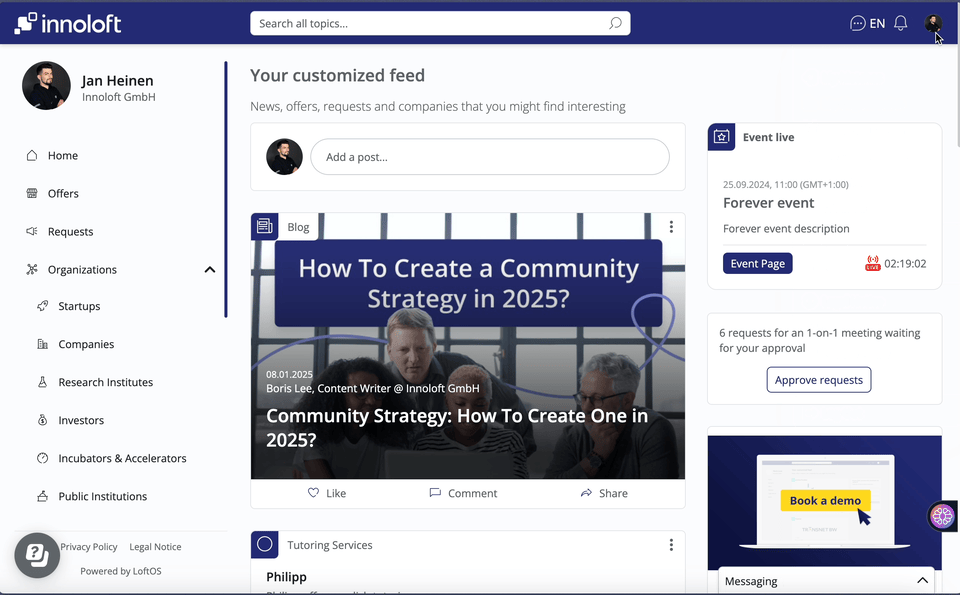Go to Offers in sidebar
The image size is (960, 595).
click(x=63, y=194)
